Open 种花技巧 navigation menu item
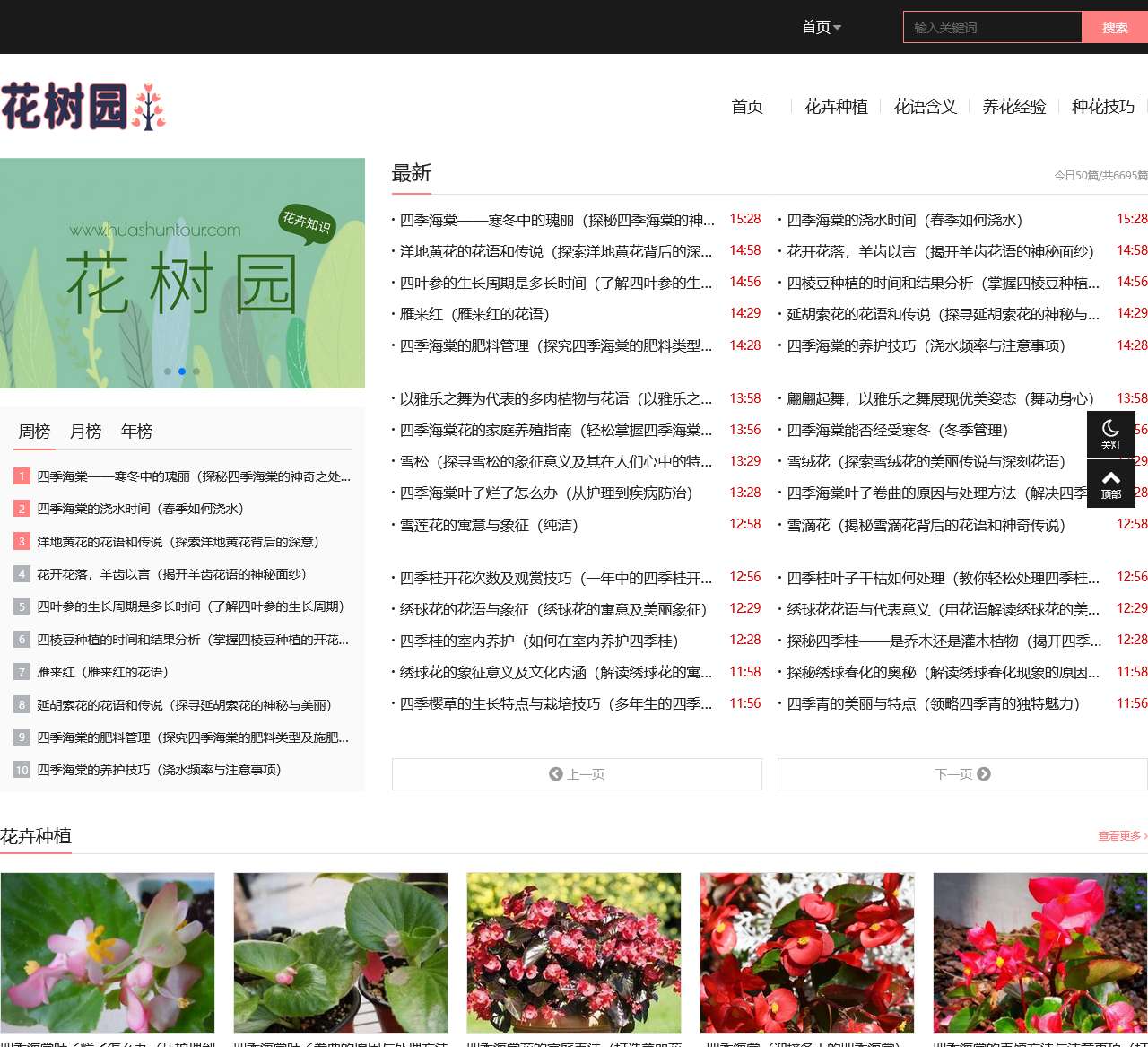1148x1047 pixels. [x=1102, y=107]
